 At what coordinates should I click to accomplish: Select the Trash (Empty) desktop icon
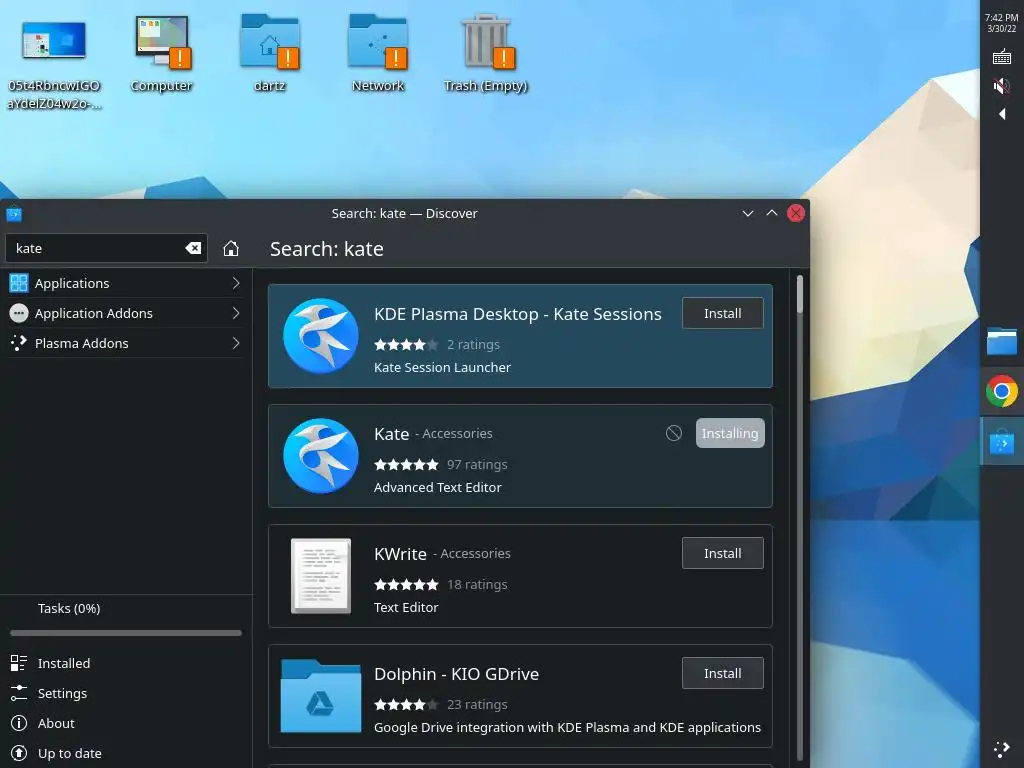point(485,55)
